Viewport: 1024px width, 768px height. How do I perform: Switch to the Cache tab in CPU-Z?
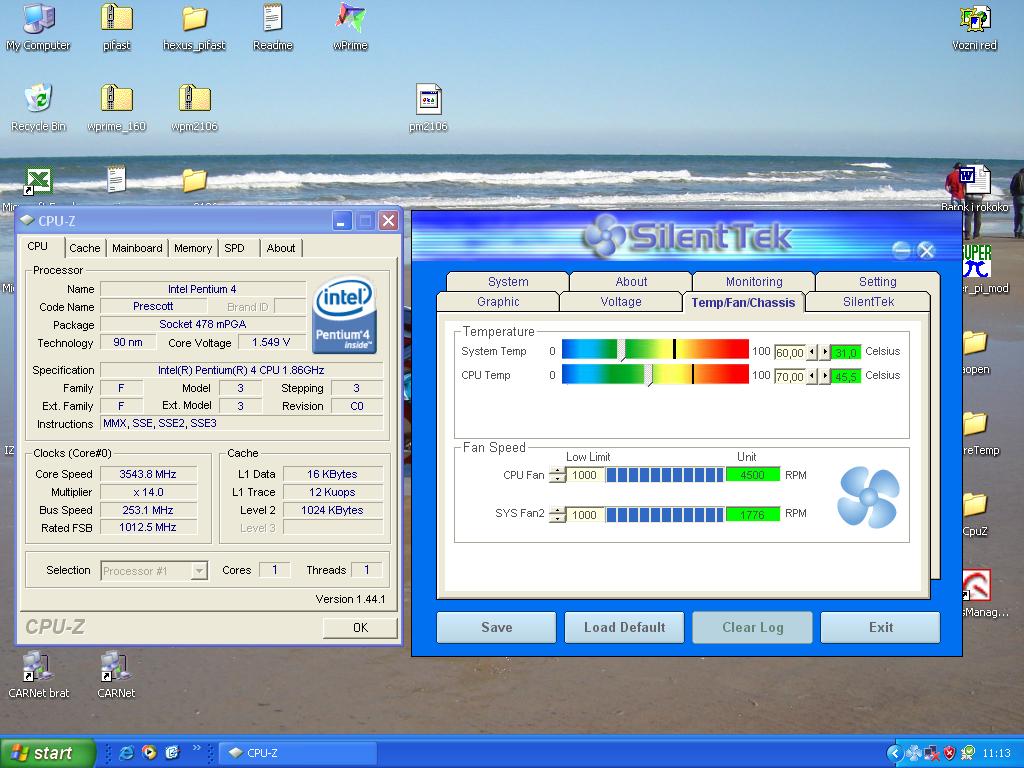pyautogui.click(x=85, y=248)
